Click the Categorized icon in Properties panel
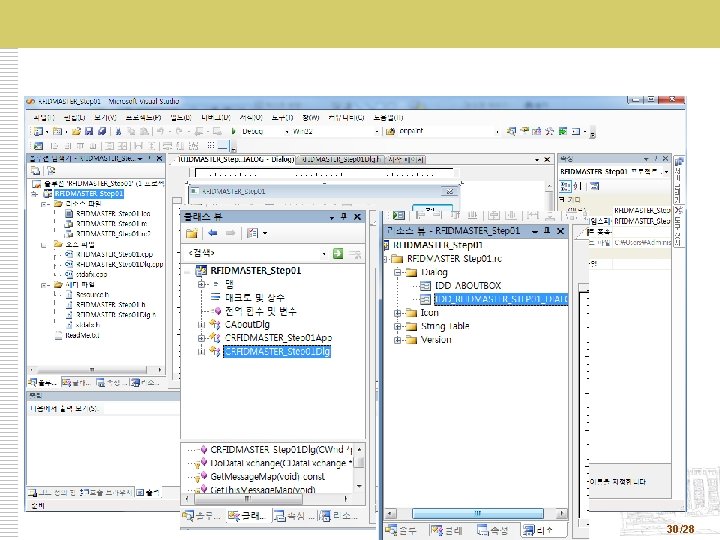 tap(566, 186)
